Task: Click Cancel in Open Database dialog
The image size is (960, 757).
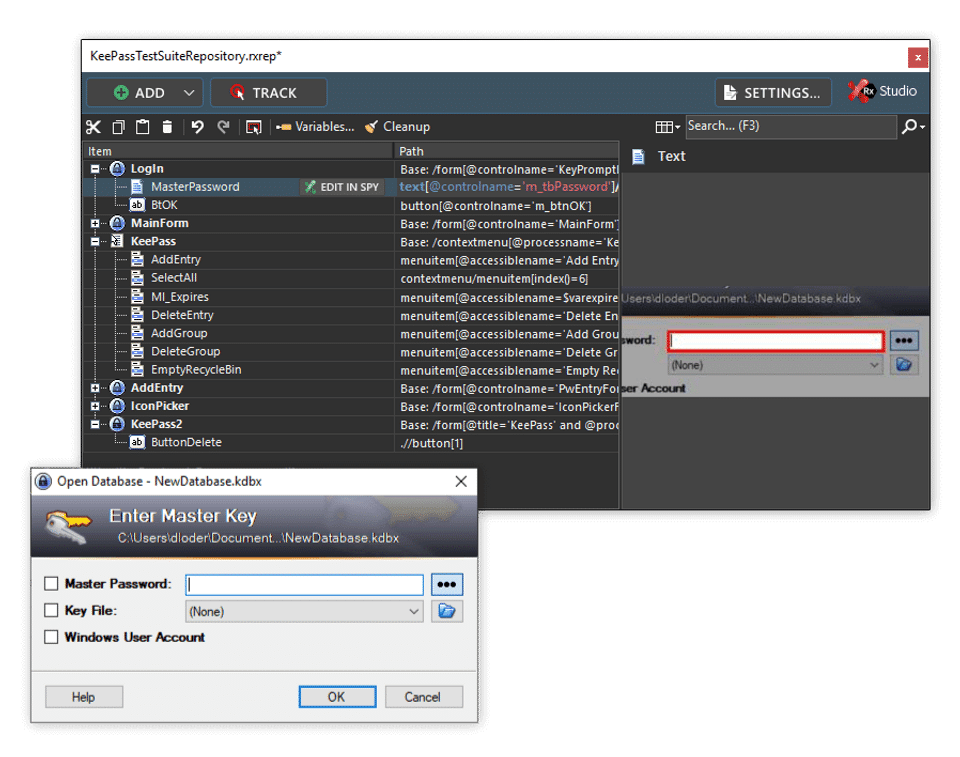Action: [x=423, y=697]
